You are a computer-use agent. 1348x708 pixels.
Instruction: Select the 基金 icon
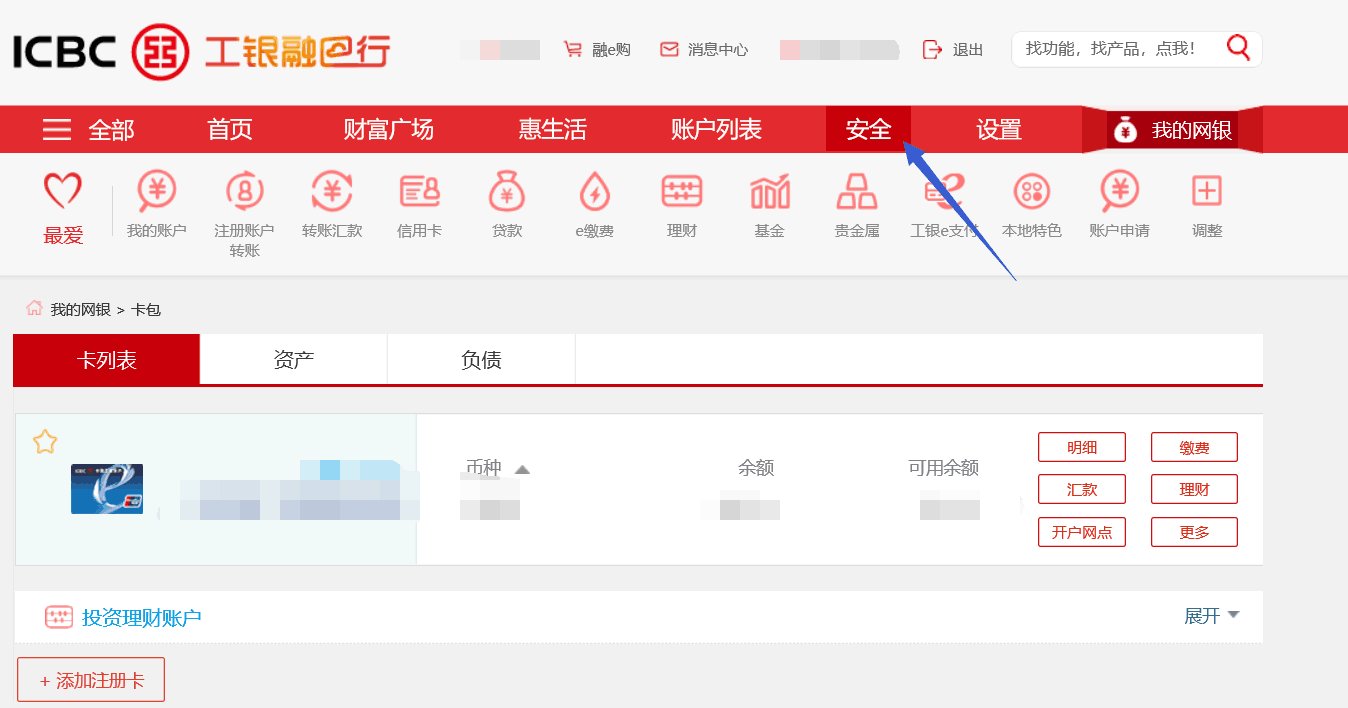click(x=768, y=205)
